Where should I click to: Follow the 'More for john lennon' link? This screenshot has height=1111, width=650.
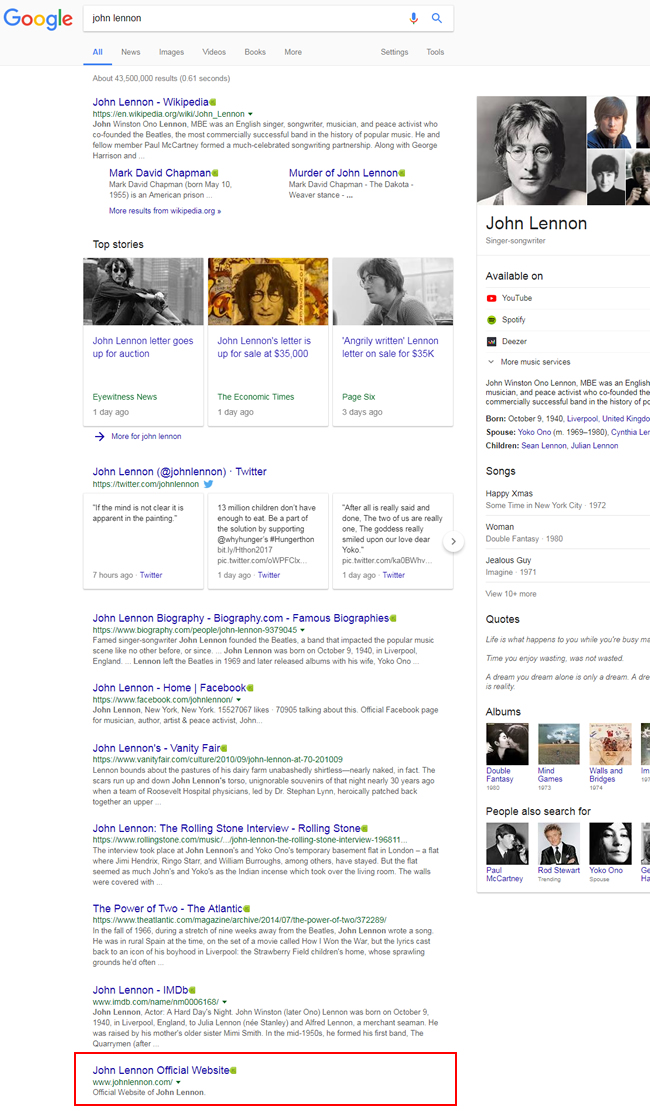click(x=146, y=436)
